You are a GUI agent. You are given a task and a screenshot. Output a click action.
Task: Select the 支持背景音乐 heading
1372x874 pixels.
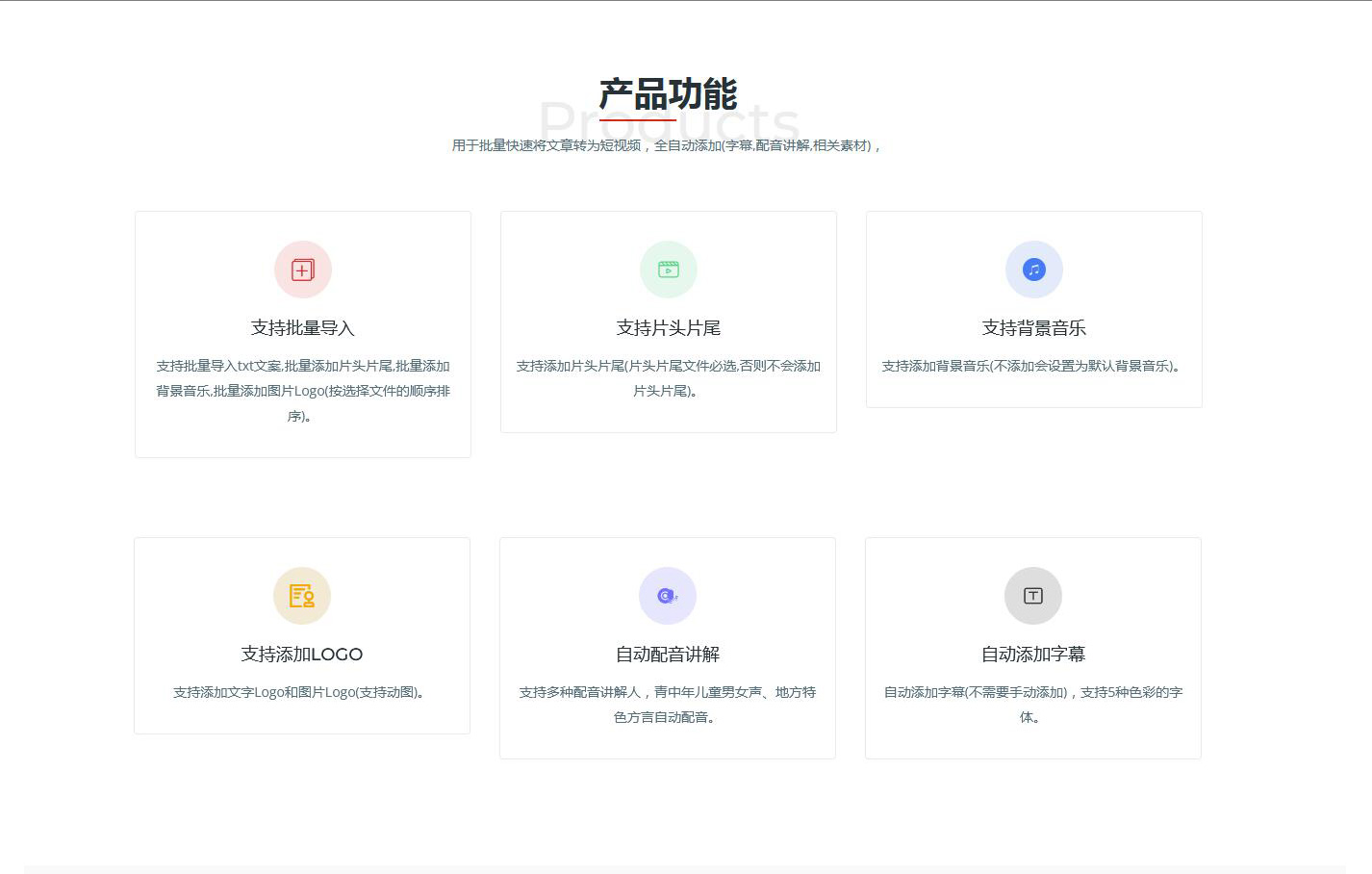point(1034,328)
